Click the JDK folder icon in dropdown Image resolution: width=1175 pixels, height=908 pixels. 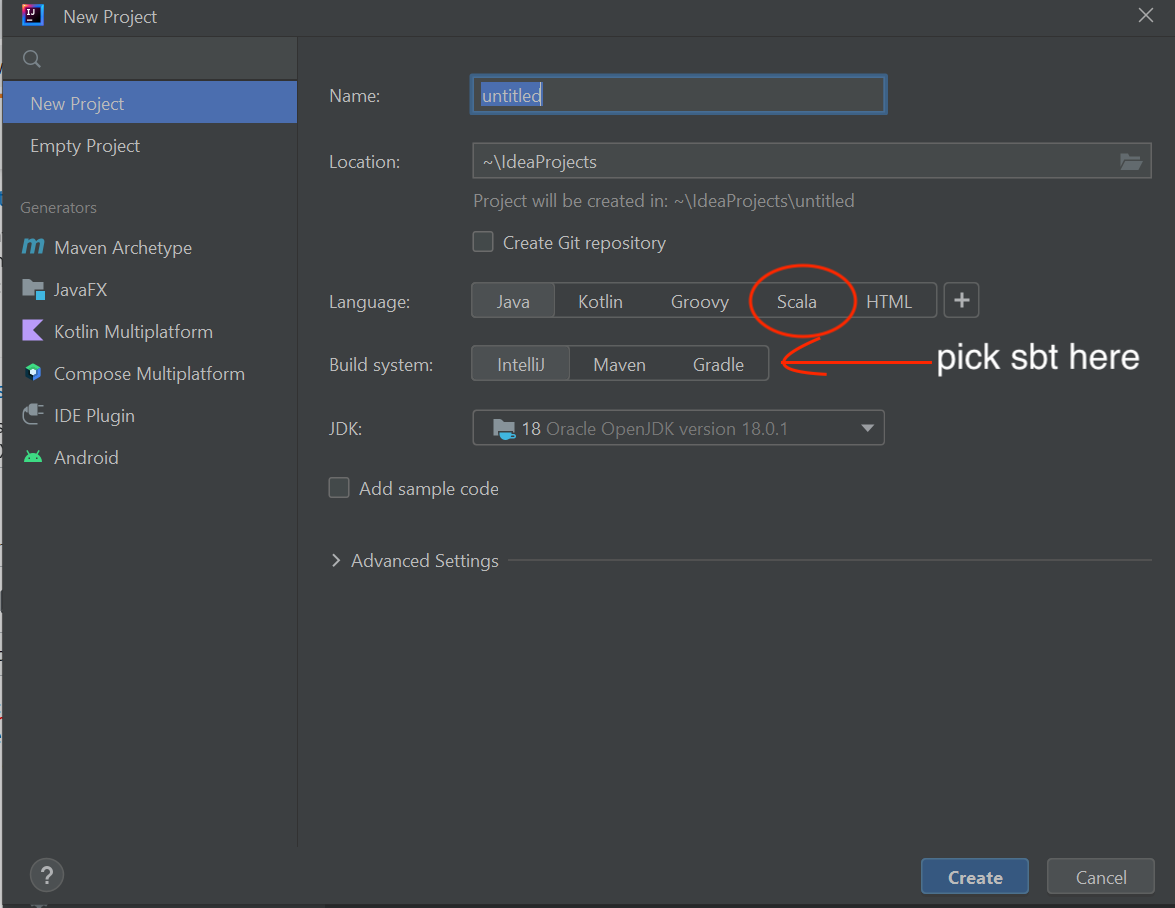tap(504, 429)
